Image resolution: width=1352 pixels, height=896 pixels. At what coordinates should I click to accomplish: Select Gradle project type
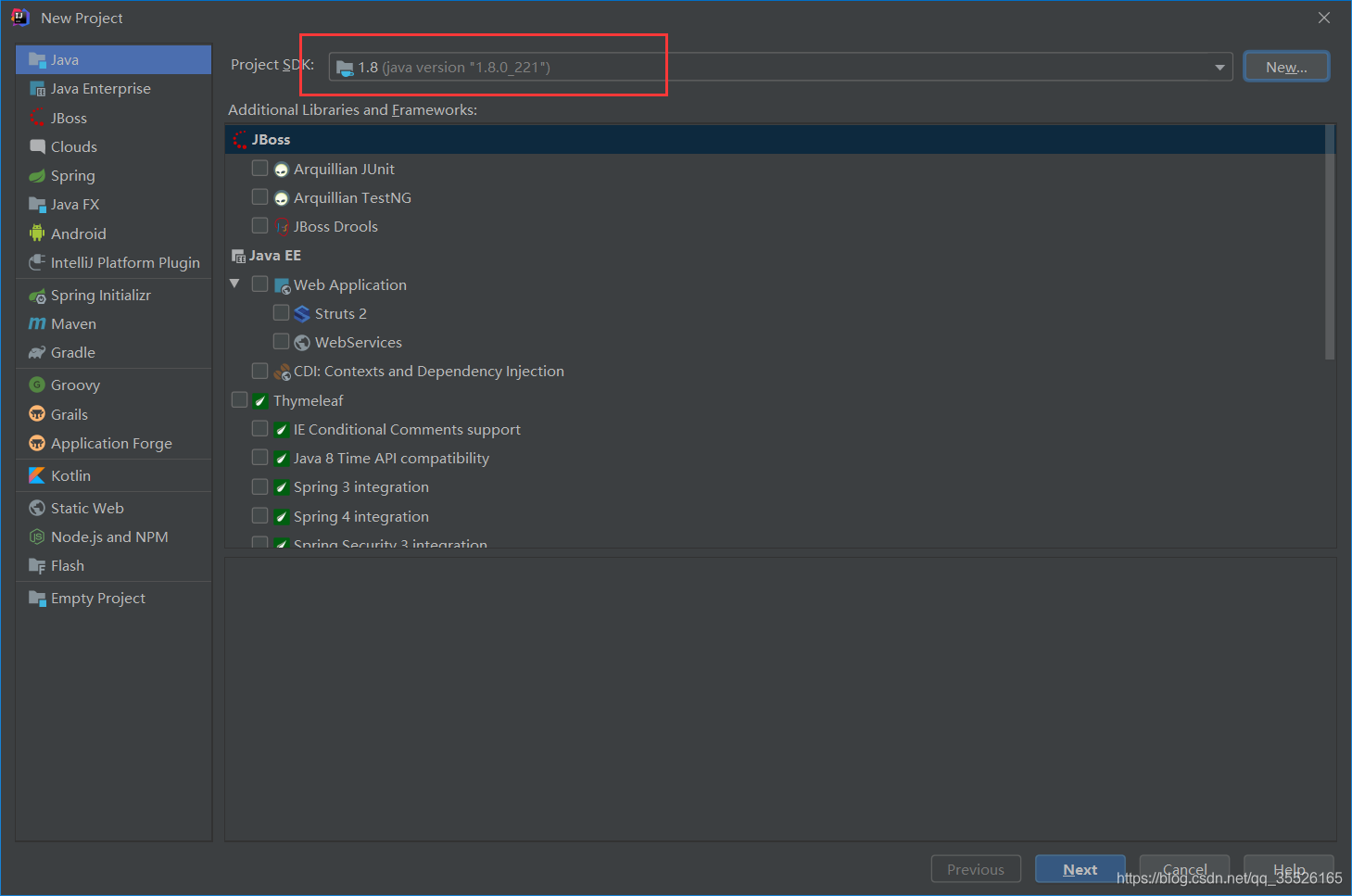113,353
